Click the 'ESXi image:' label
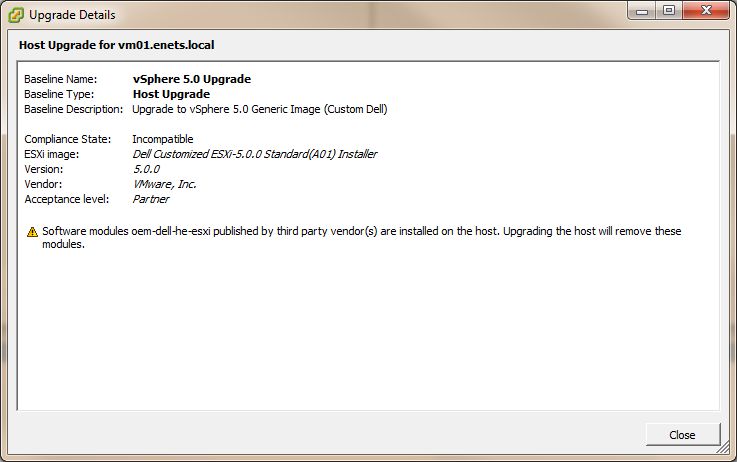 coord(52,154)
